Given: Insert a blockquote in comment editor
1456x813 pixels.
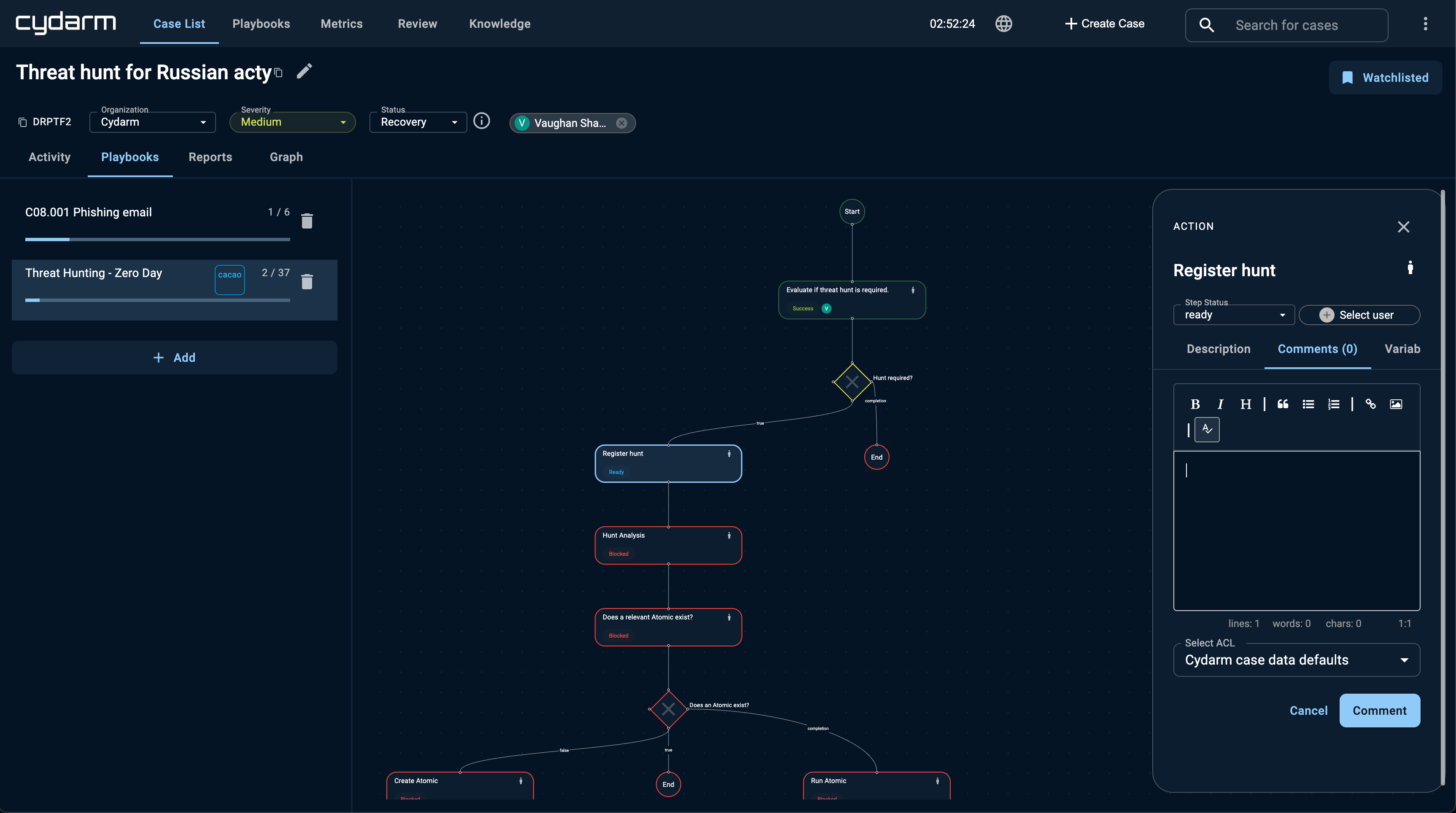Looking at the screenshot, I should pyautogui.click(x=1283, y=404).
